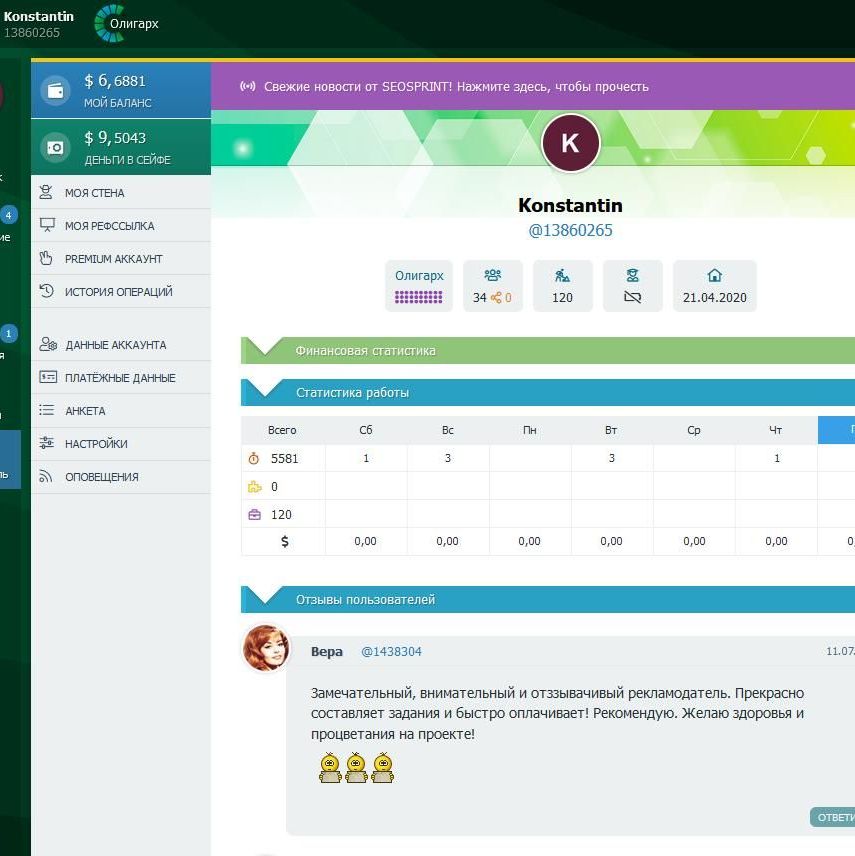Open История операций menu item

(x=121, y=292)
